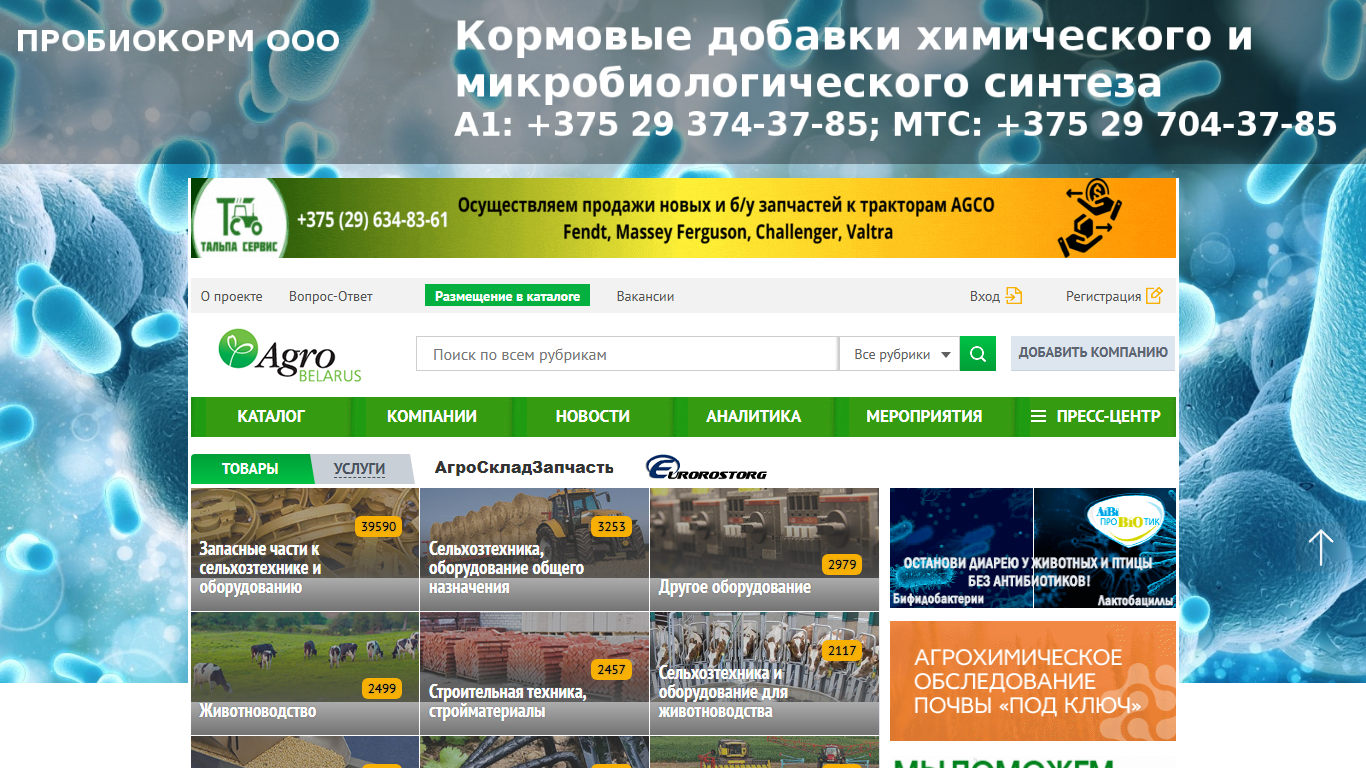Click the Регистрация link
The height and width of the screenshot is (768, 1366).
[1103, 296]
